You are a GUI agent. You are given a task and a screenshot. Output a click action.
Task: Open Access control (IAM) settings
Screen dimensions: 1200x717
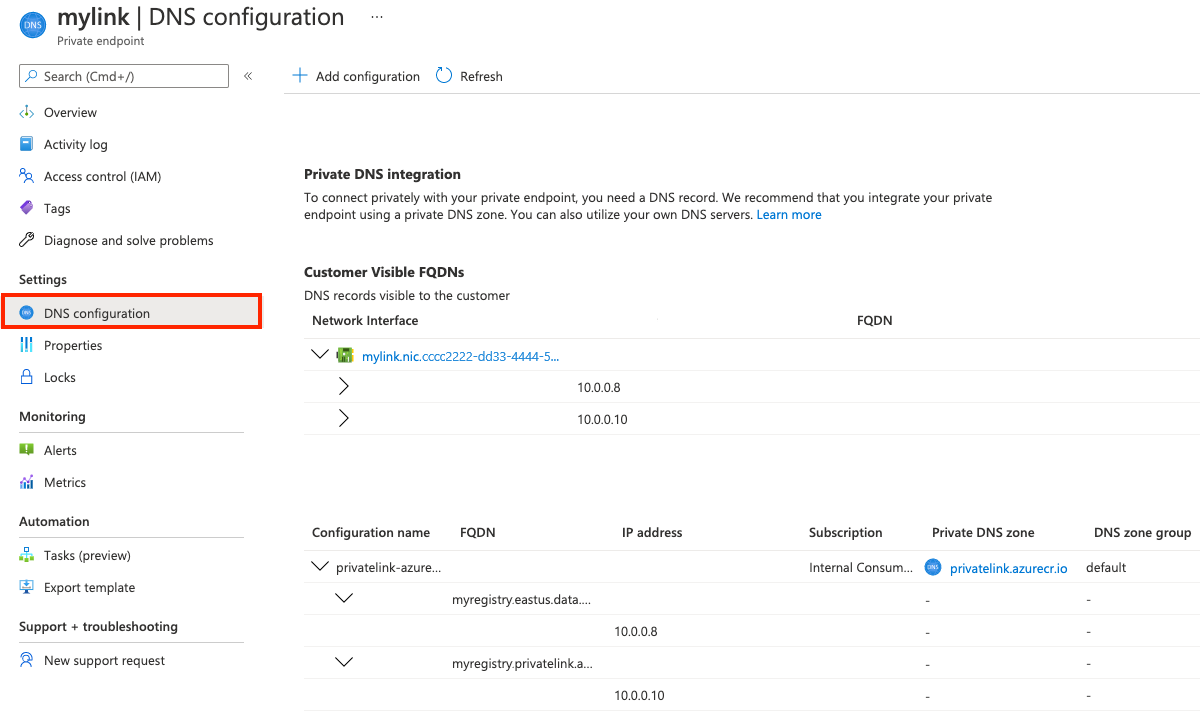[x=27, y=176]
